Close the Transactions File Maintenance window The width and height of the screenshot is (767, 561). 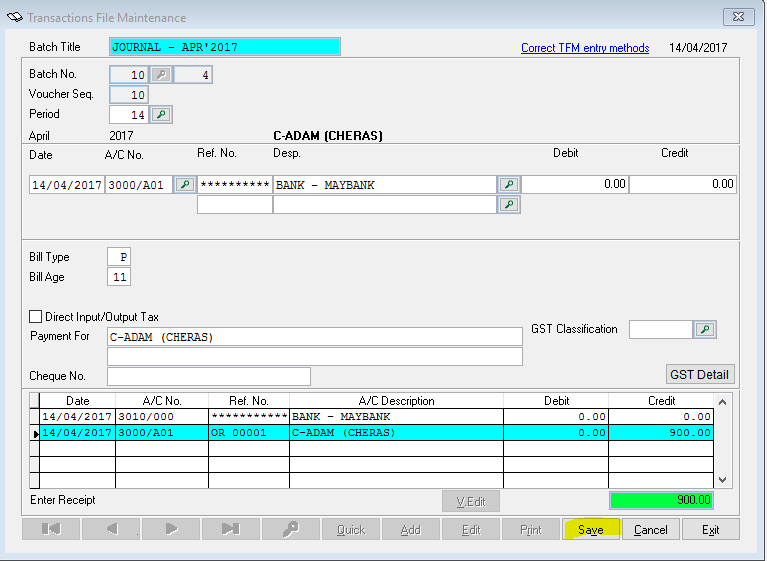point(739,17)
